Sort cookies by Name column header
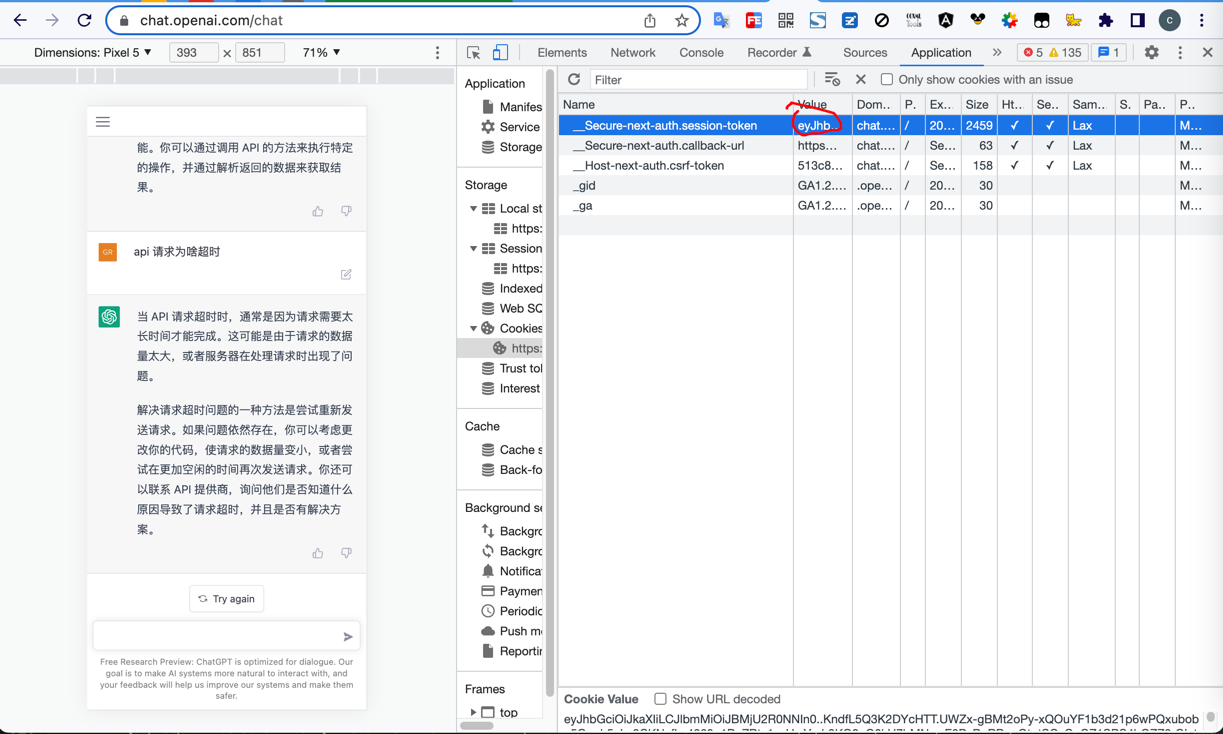The height and width of the screenshot is (734, 1223). [x=675, y=104]
